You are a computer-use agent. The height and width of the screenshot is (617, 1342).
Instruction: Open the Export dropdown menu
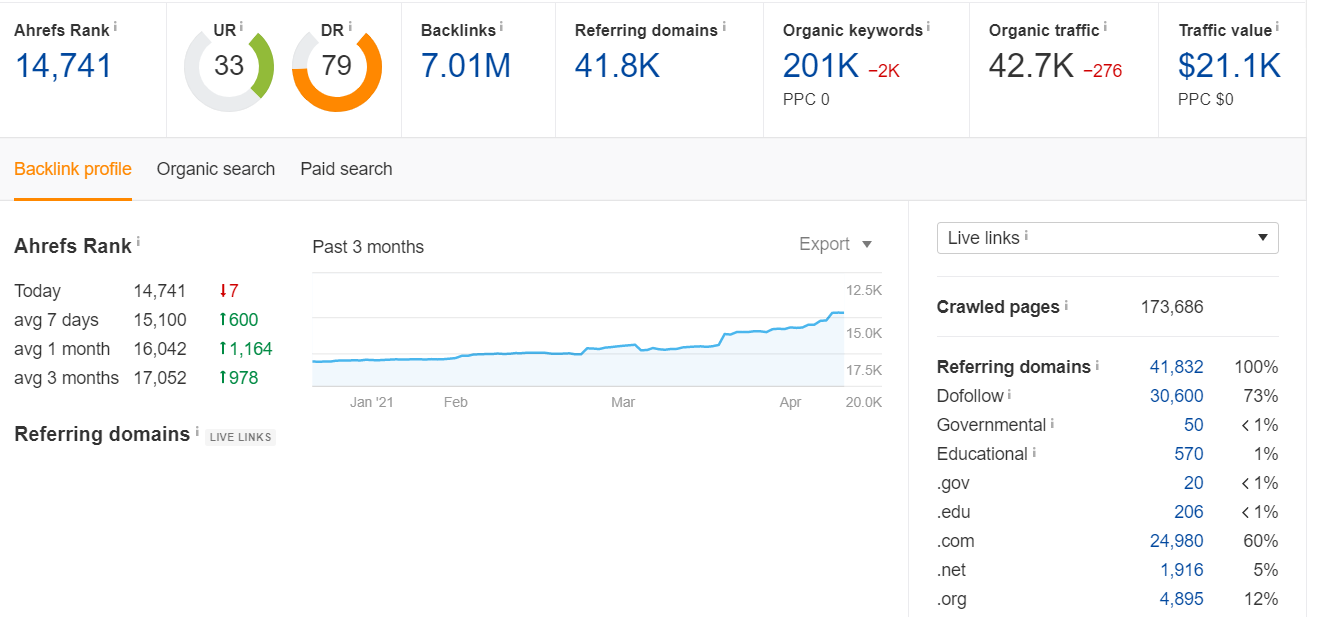click(x=836, y=244)
